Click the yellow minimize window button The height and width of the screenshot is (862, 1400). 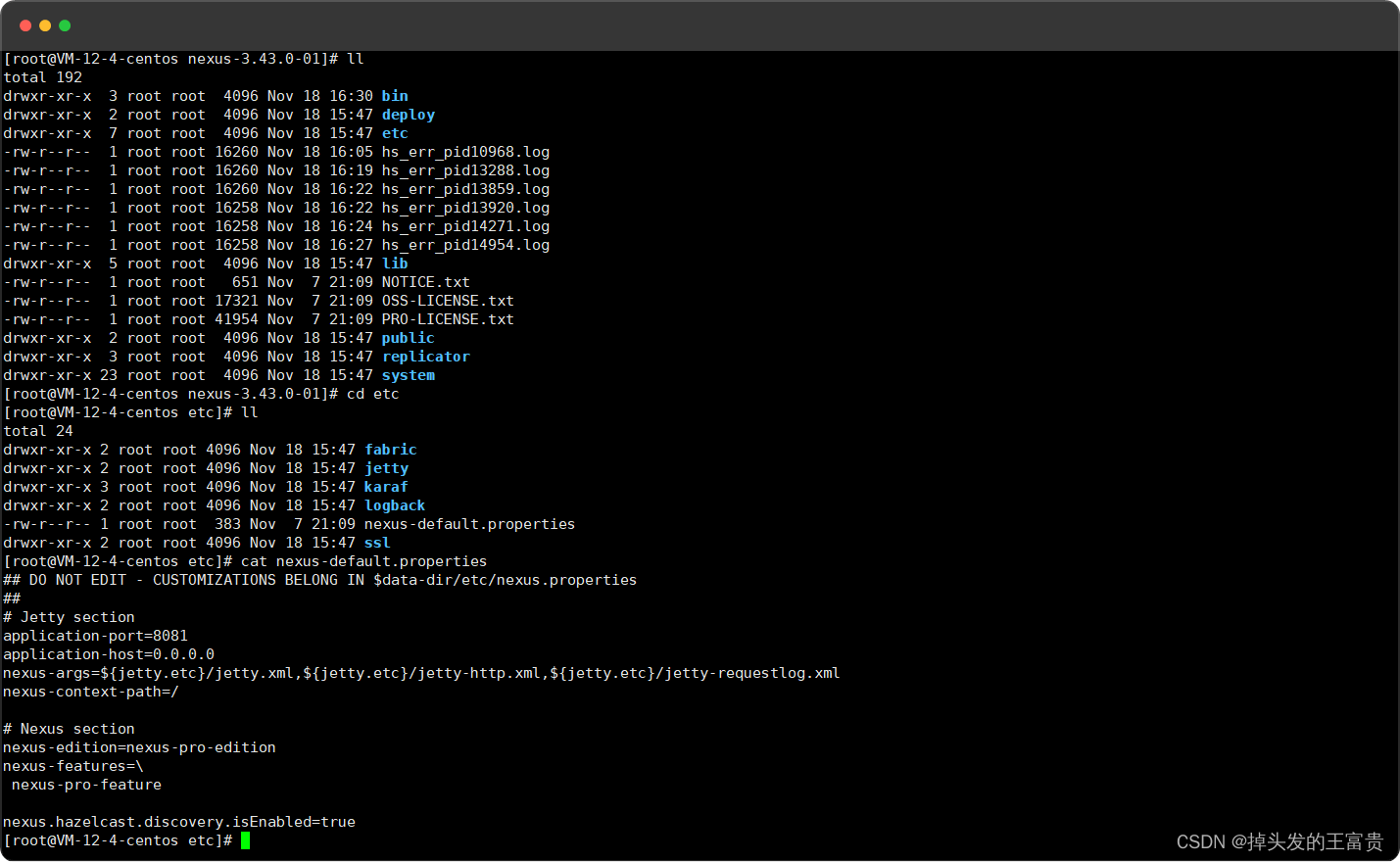(45, 25)
